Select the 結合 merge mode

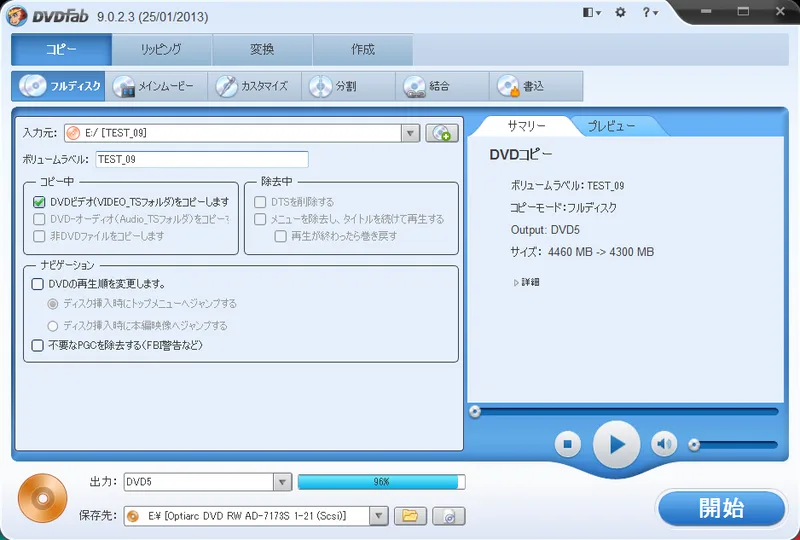(442, 86)
